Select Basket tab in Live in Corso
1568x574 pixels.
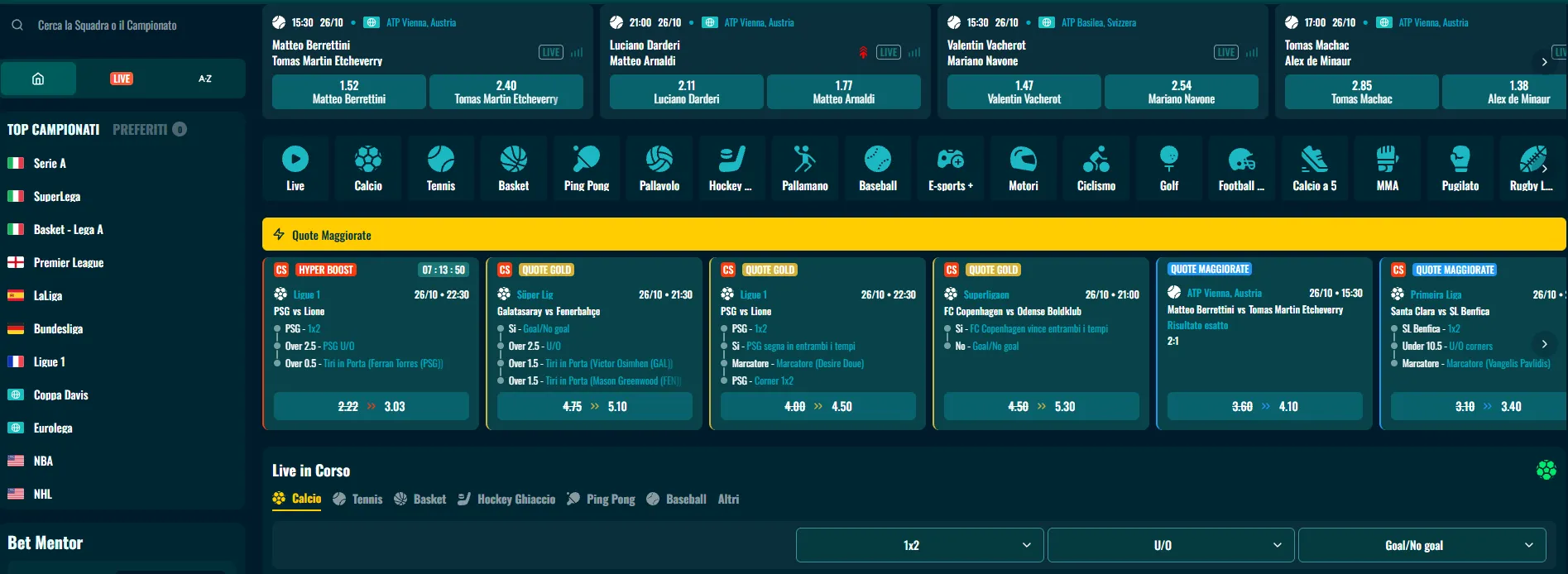pos(420,499)
